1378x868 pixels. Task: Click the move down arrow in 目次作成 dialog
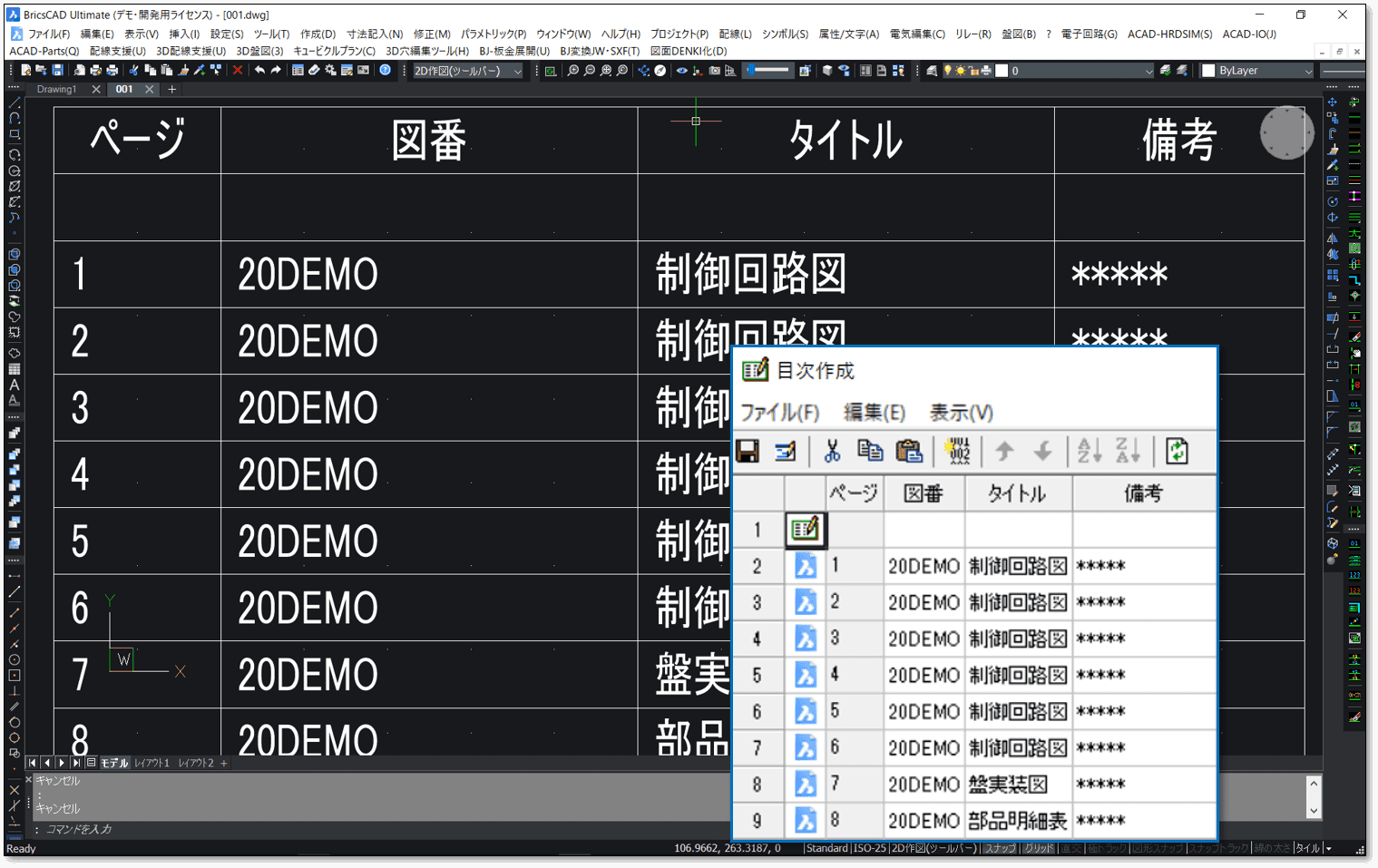point(1043,451)
